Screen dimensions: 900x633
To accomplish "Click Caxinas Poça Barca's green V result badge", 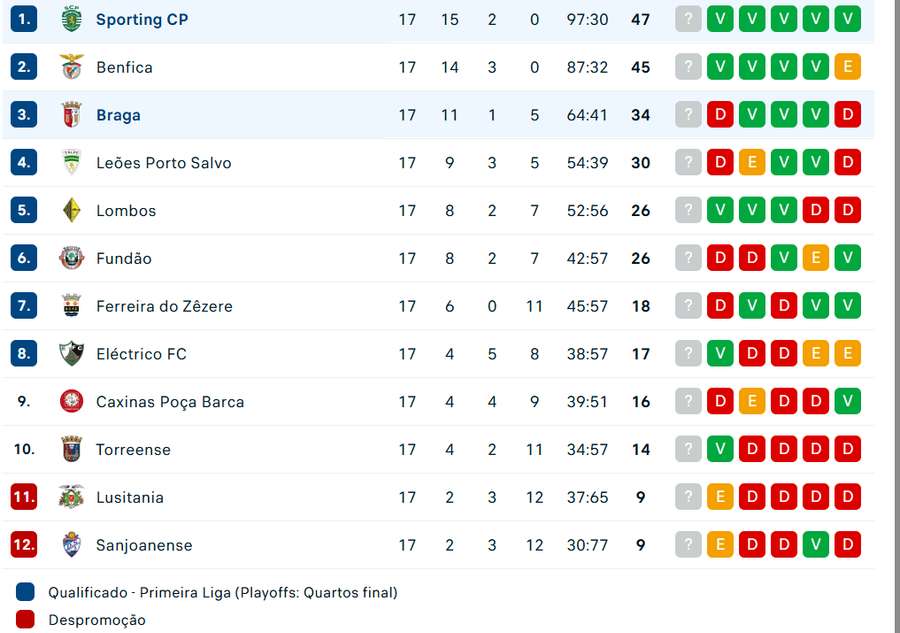I will coord(847,402).
